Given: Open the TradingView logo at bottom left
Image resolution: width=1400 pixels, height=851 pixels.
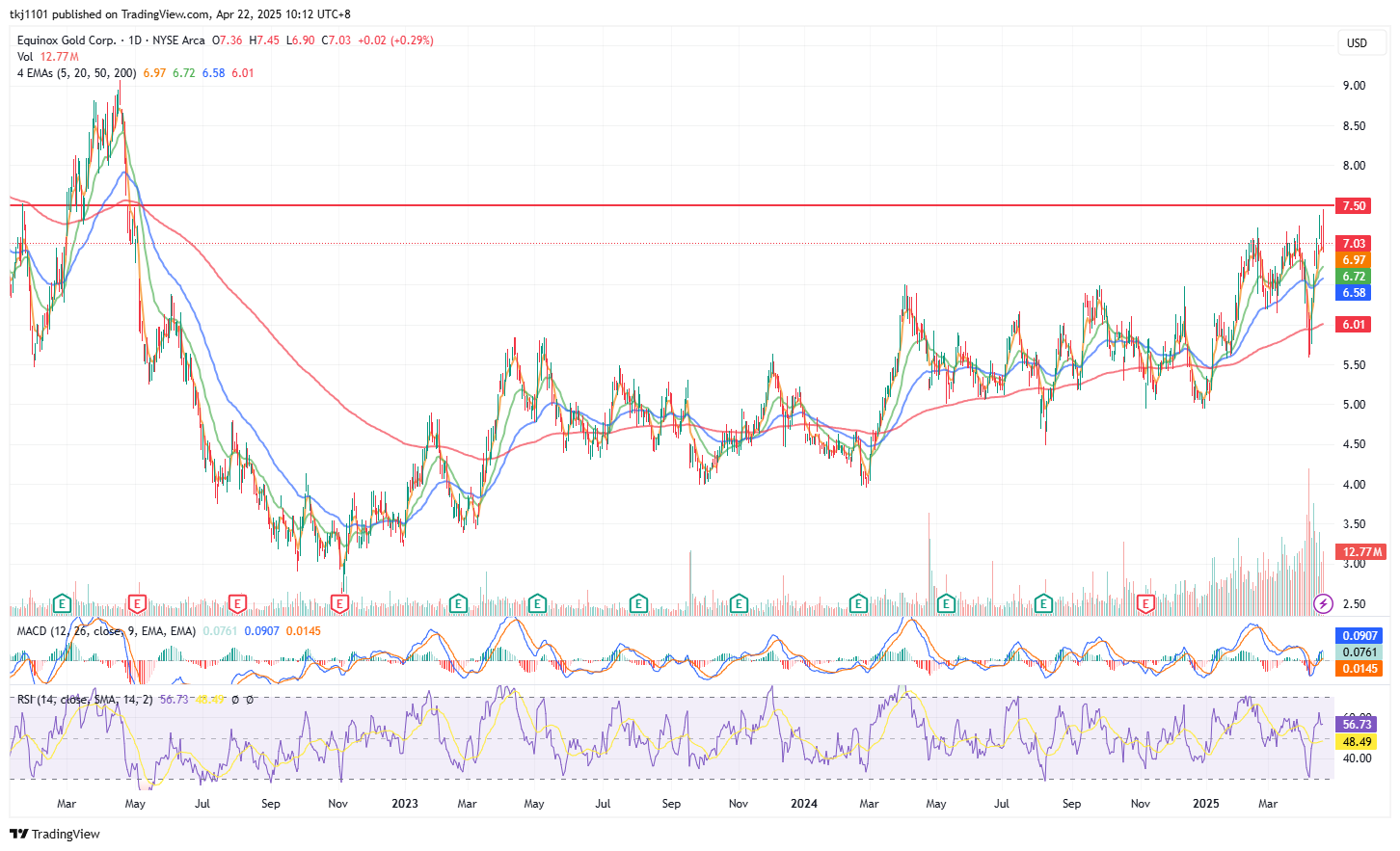Looking at the screenshot, I should 55,834.
